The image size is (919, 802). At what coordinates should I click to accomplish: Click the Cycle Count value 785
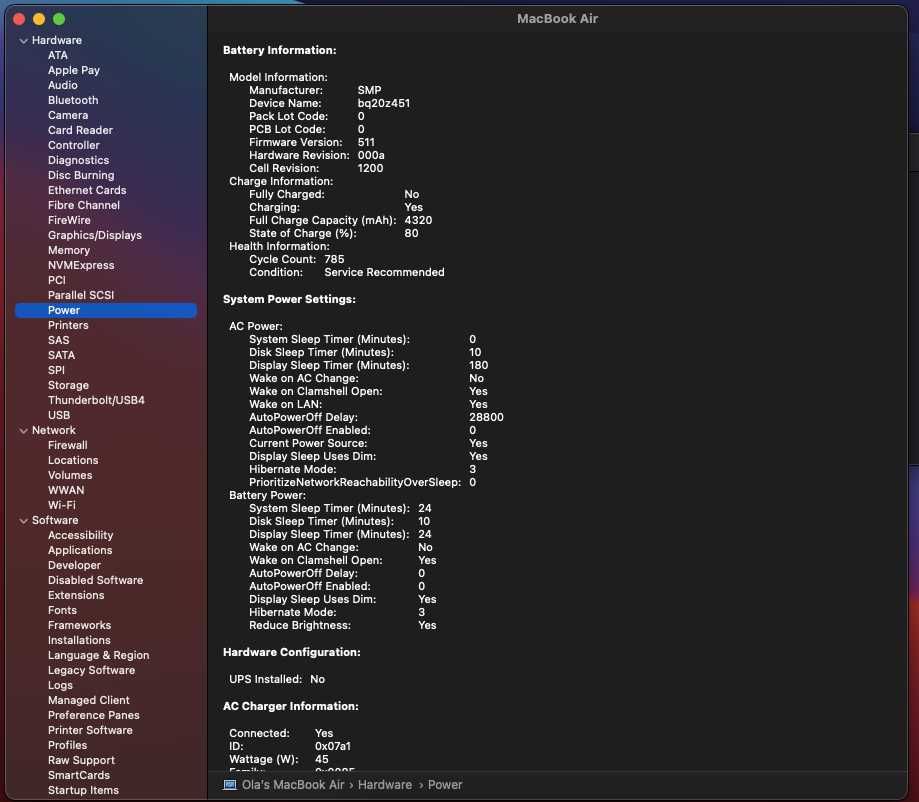(x=334, y=259)
